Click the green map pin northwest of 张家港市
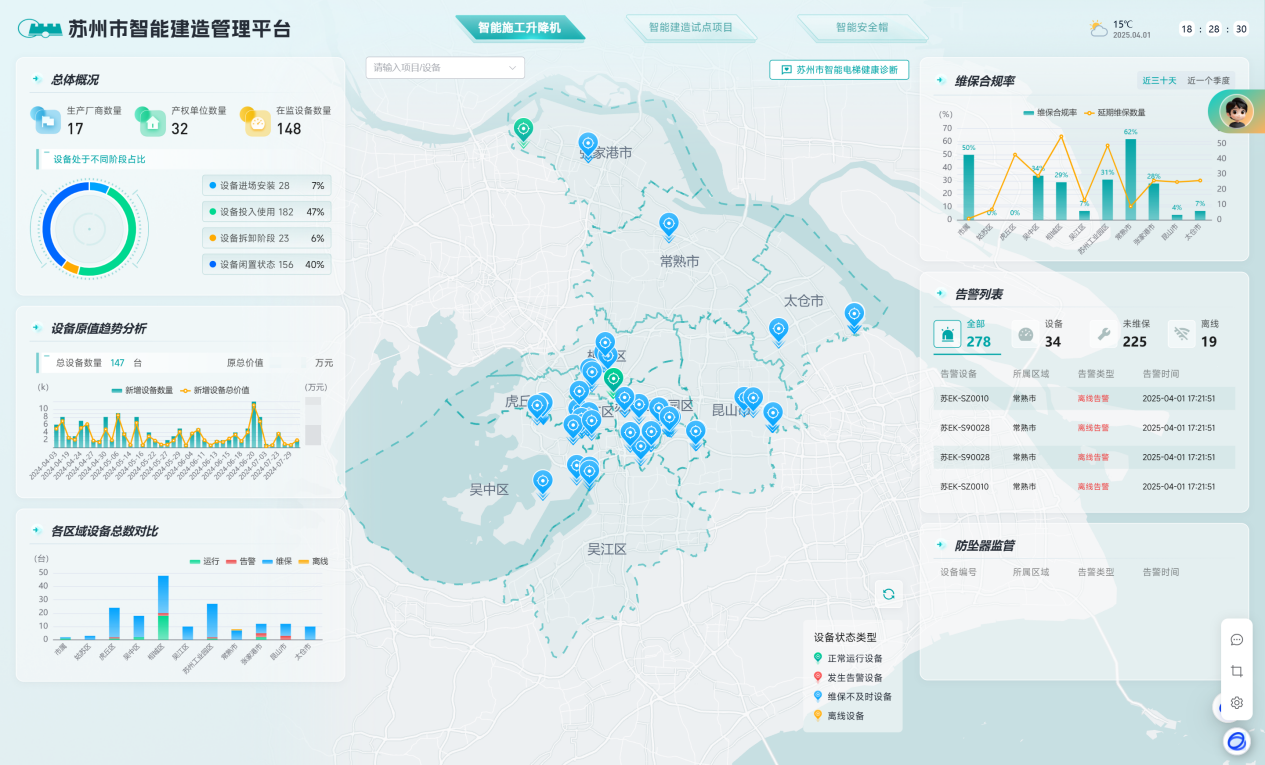This screenshot has width=1265, height=765. click(x=523, y=130)
